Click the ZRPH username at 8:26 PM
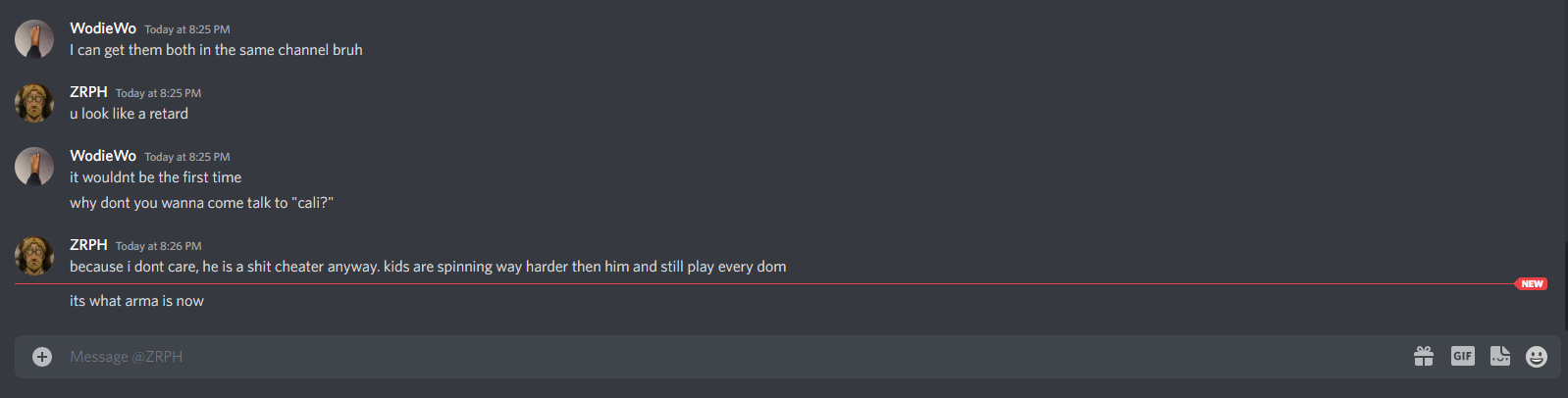This screenshot has height=398, width=1568. [88, 245]
